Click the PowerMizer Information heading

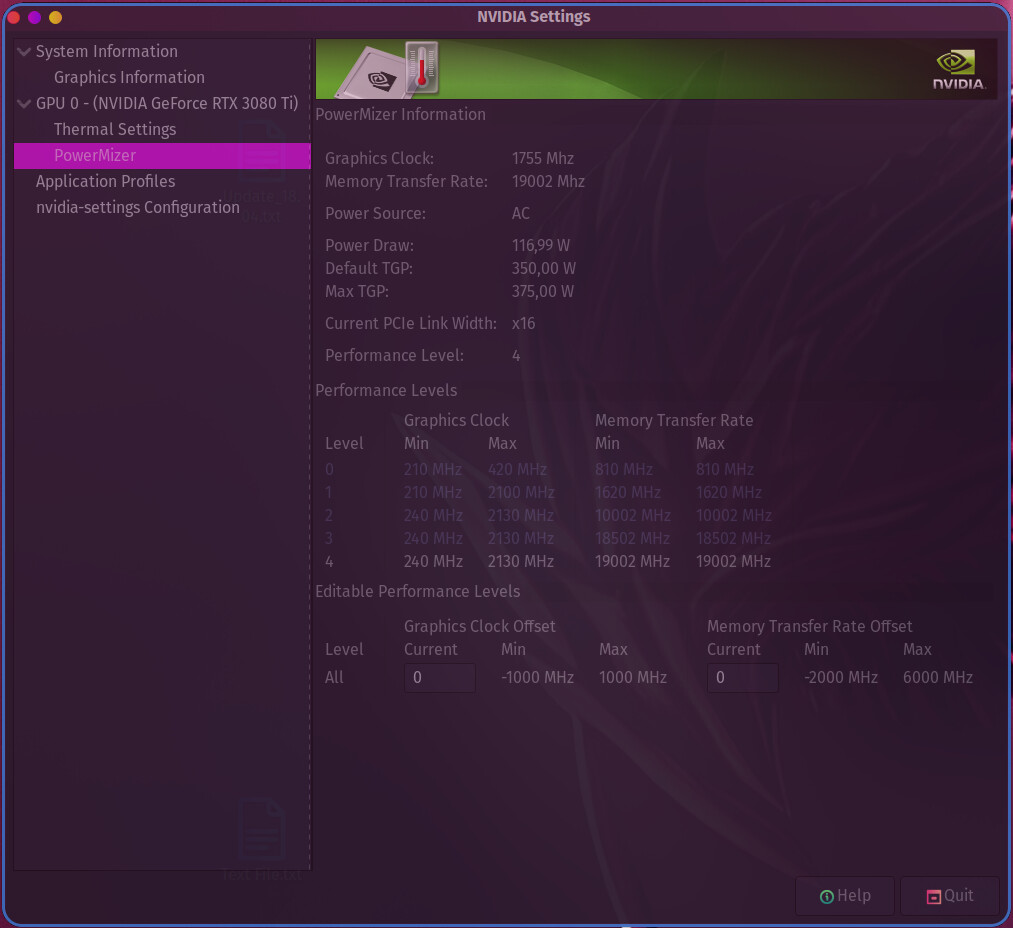coord(401,115)
